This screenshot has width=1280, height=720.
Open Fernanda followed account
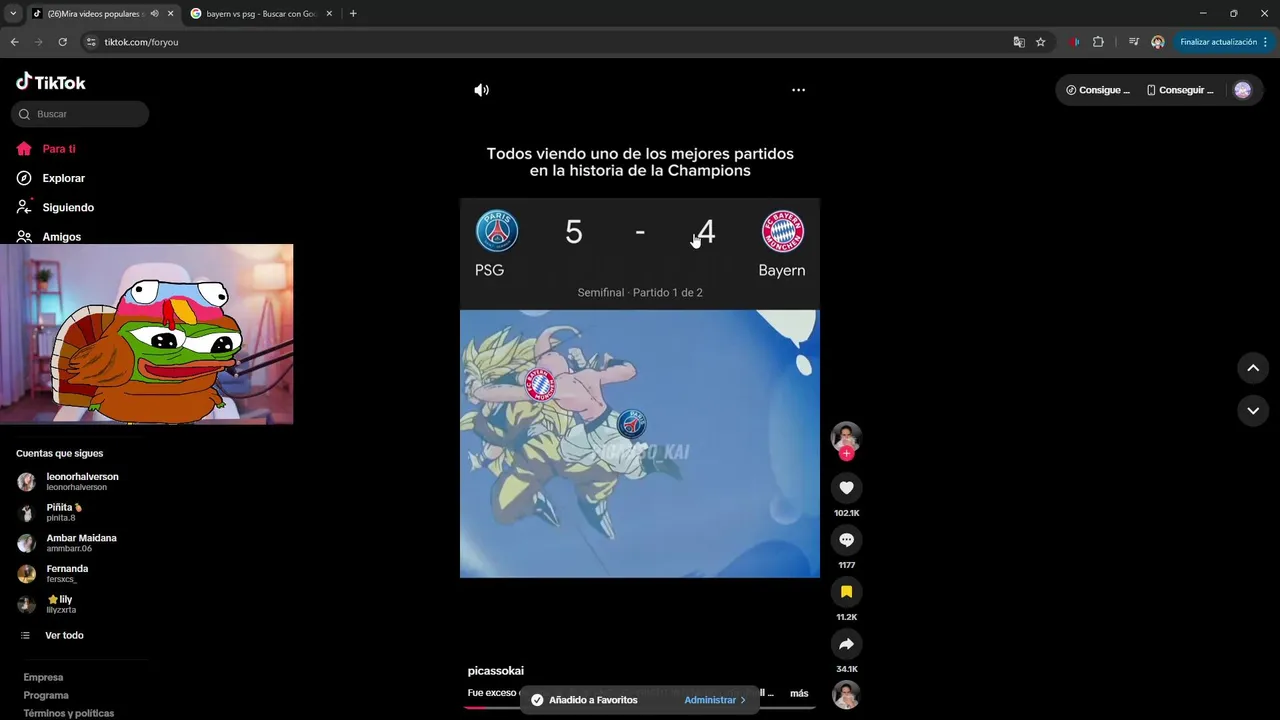[53, 573]
